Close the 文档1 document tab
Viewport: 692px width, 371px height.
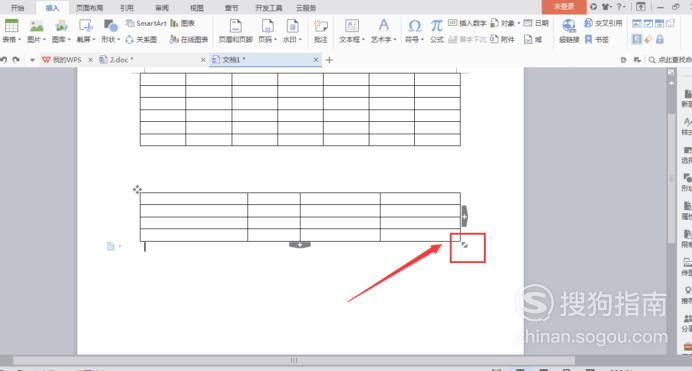[x=316, y=60]
